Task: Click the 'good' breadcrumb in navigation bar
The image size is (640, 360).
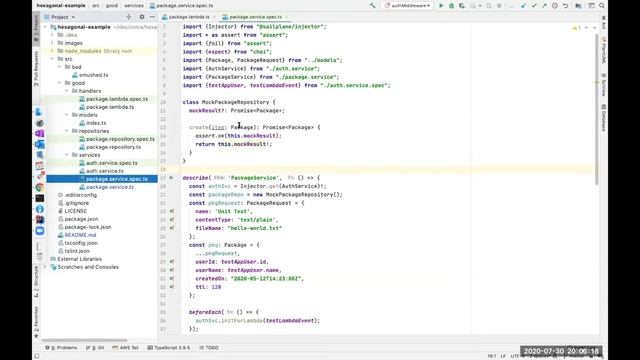Action: [x=112, y=6]
